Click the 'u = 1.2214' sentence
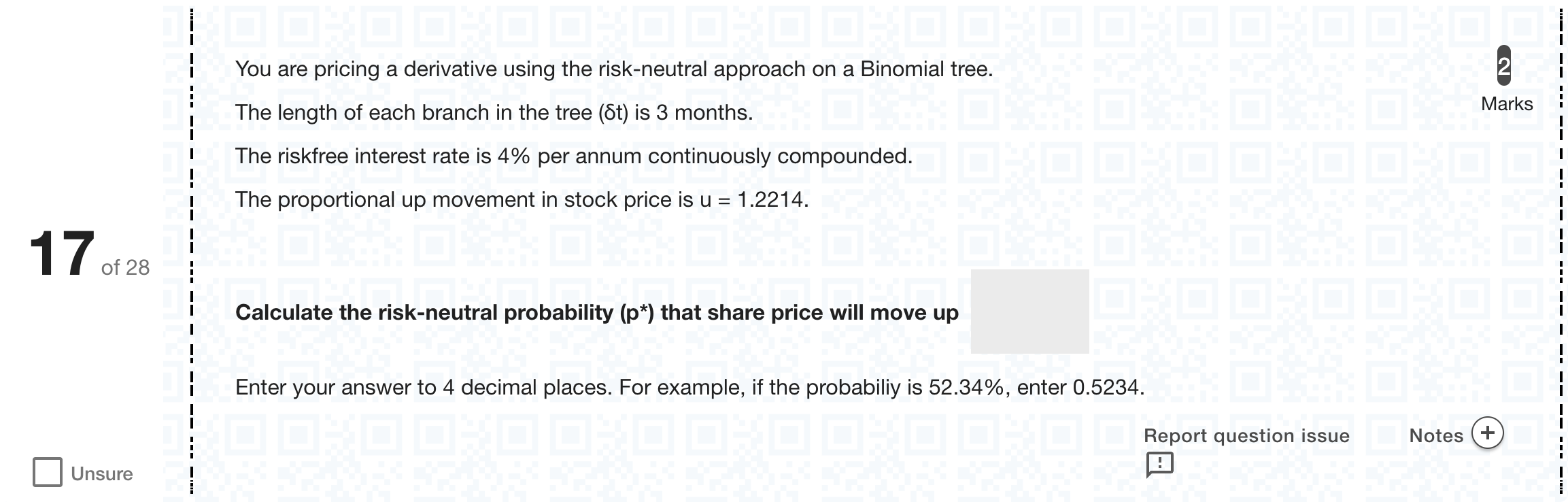Viewport: 1568px width, 502px height. (x=522, y=199)
